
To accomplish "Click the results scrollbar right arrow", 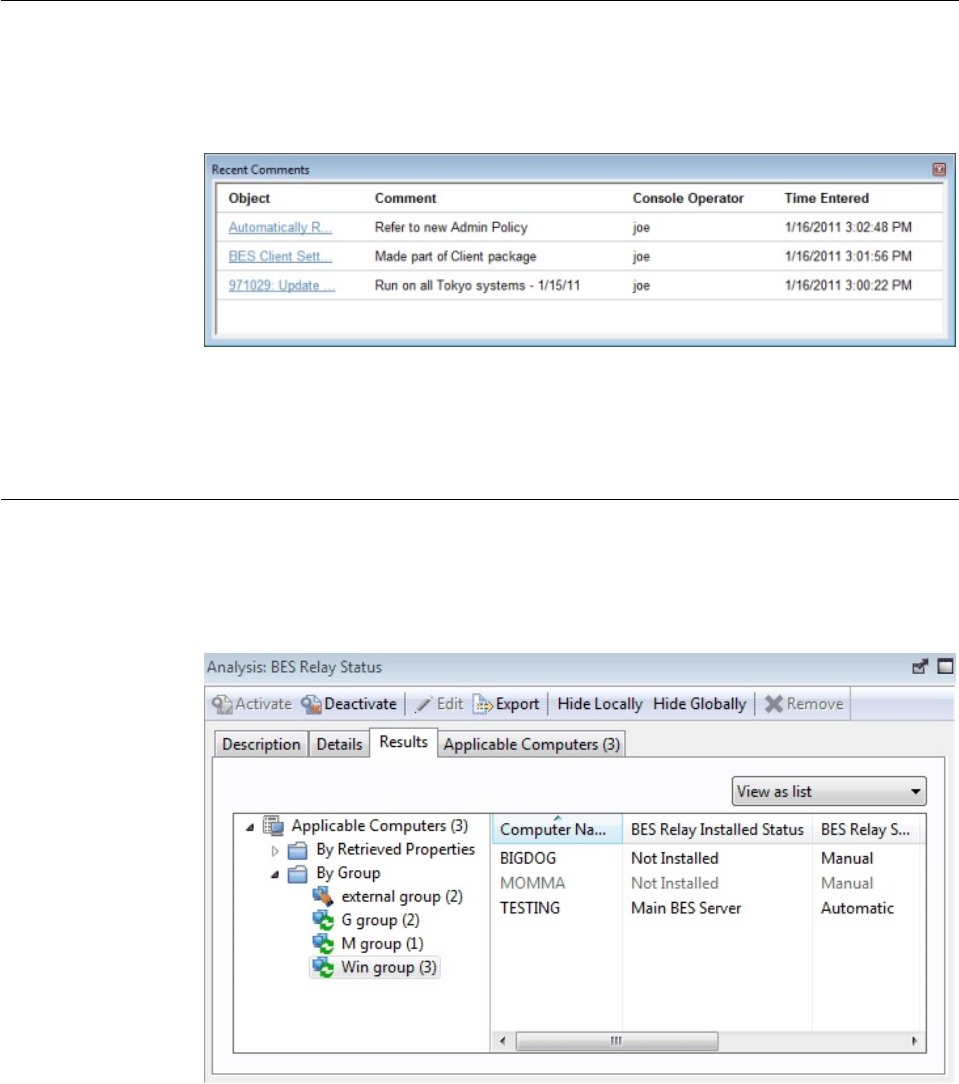I will pos(914,1041).
